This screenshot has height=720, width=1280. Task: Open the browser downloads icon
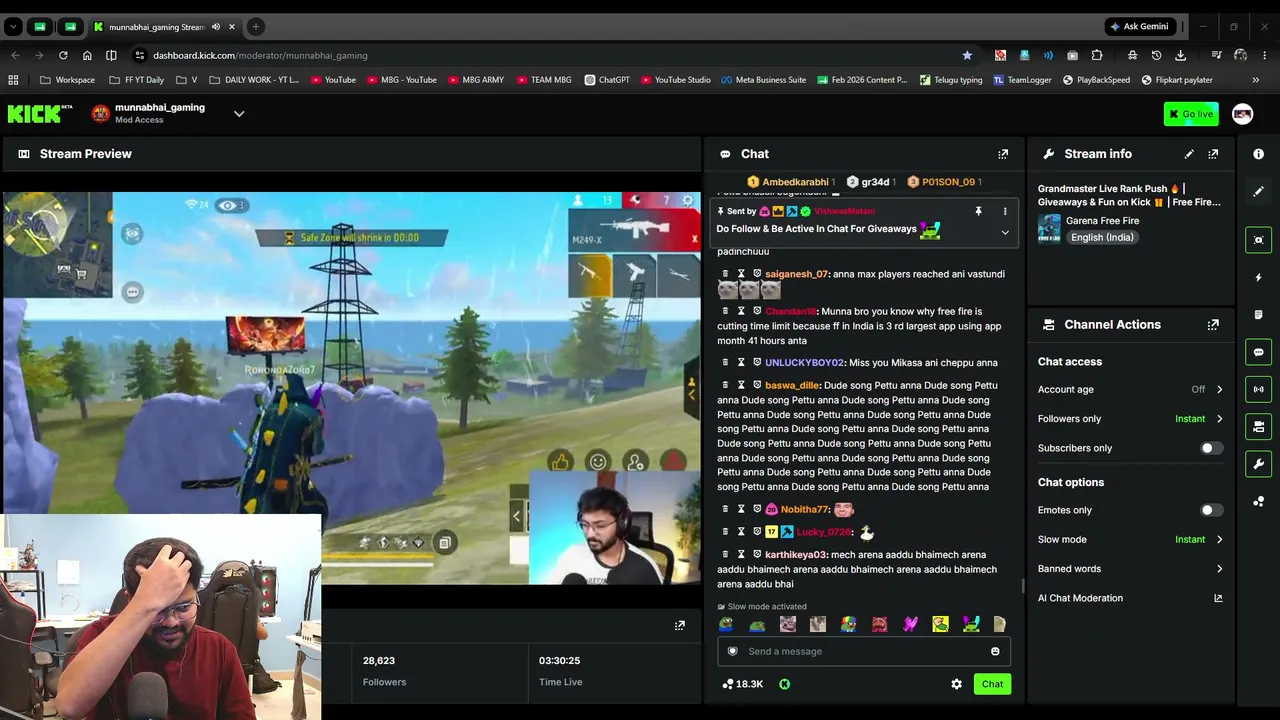(x=1181, y=55)
